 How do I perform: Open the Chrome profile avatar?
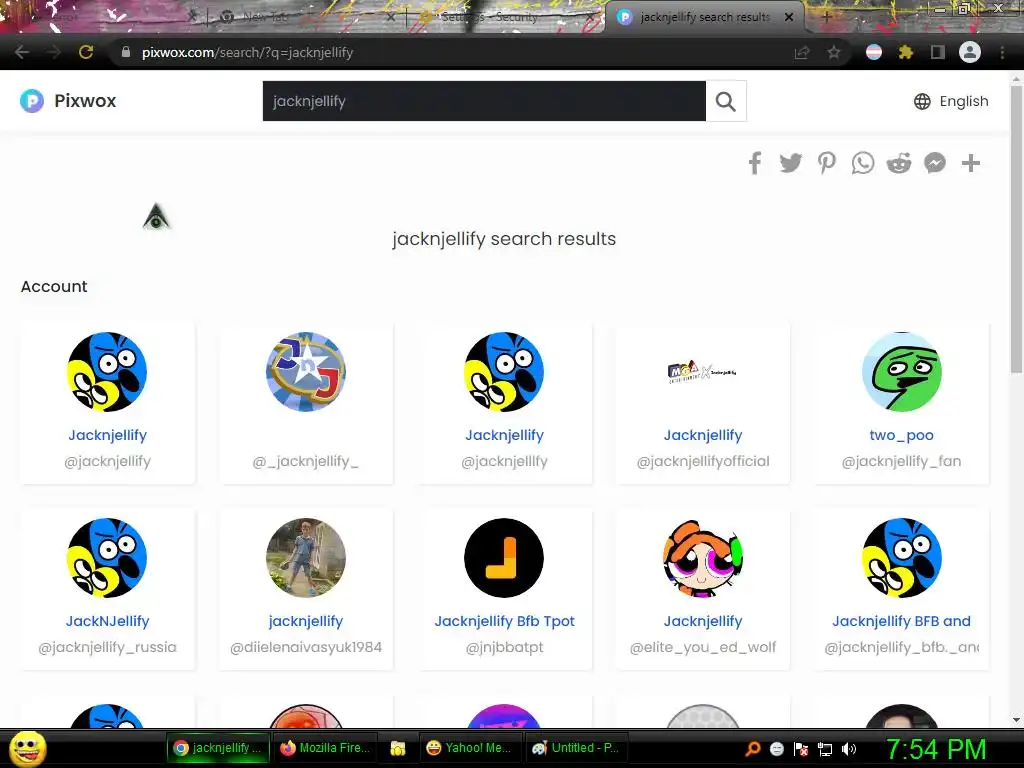(x=970, y=52)
